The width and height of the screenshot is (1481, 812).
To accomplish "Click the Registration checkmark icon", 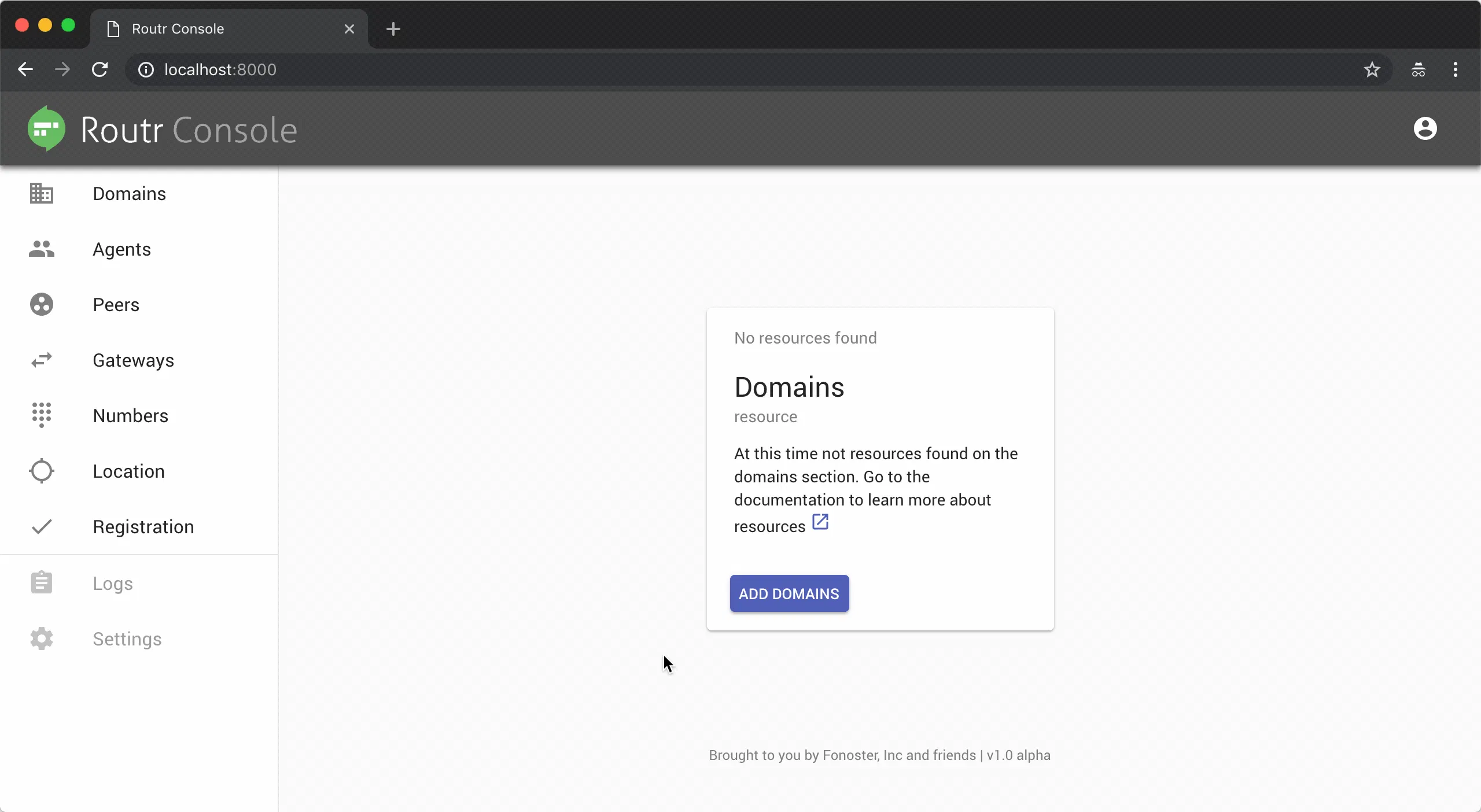I will (x=42, y=526).
